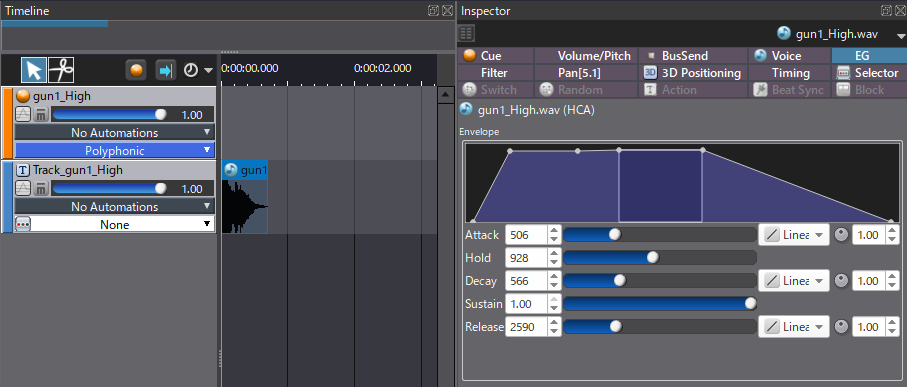Open the gun1_High.wav selector dropdown in Inspector
907x387 pixels.
coord(901,35)
